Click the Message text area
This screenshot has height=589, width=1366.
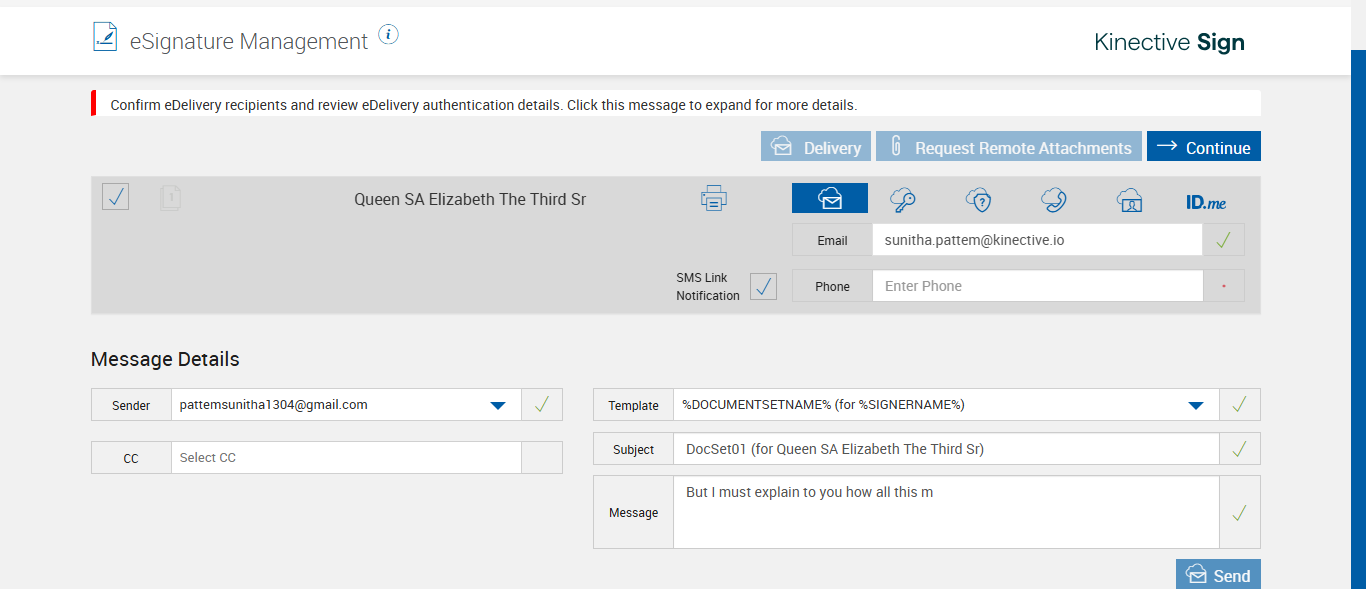point(946,512)
